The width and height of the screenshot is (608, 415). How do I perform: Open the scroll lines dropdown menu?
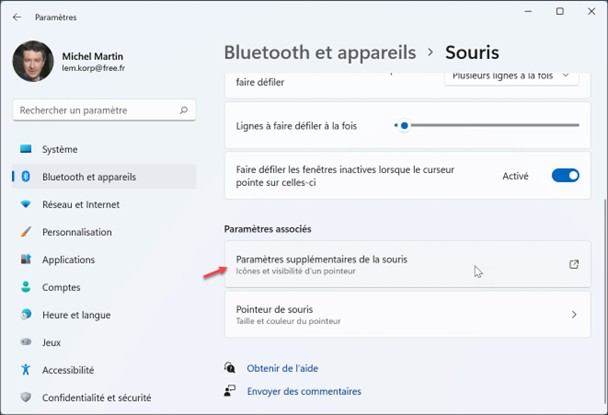coord(511,75)
